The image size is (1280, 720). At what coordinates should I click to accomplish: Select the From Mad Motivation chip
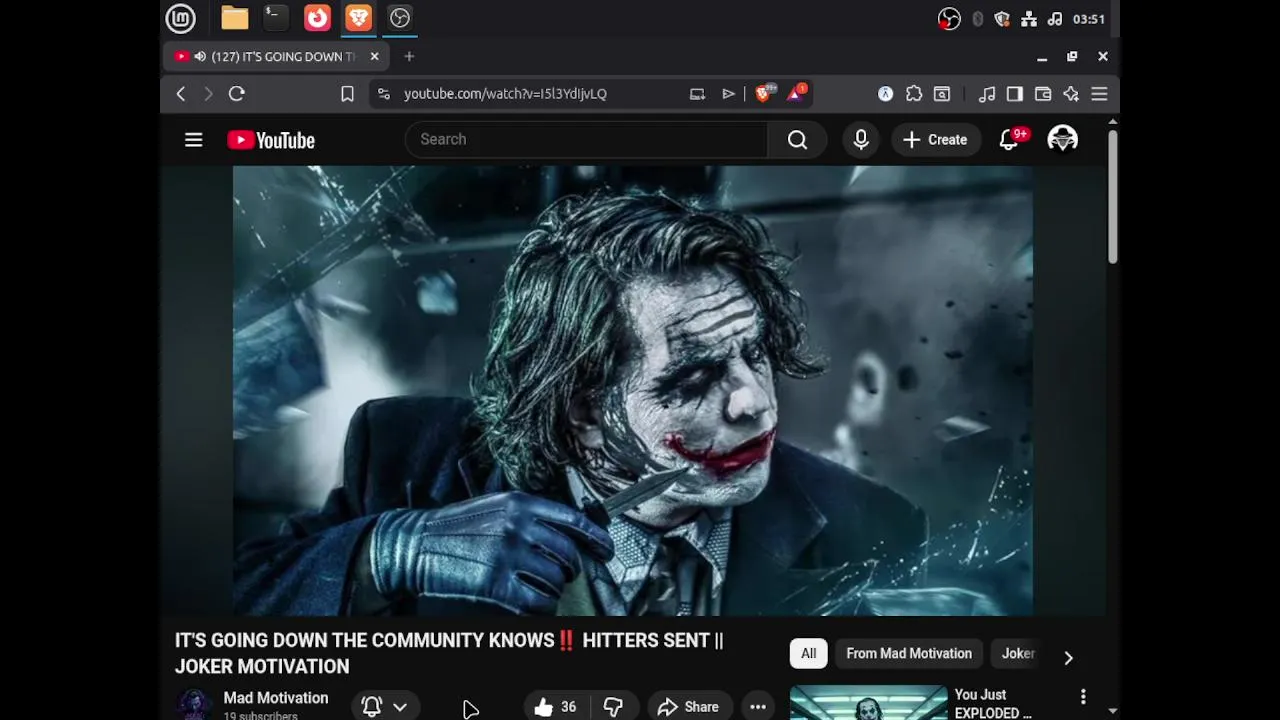(x=909, y=654)
